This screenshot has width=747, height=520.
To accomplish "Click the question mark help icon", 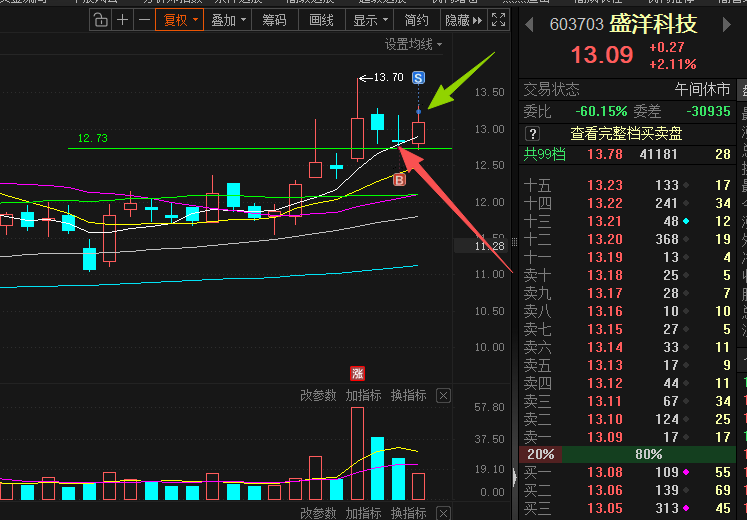I will [x=533, y=134].
